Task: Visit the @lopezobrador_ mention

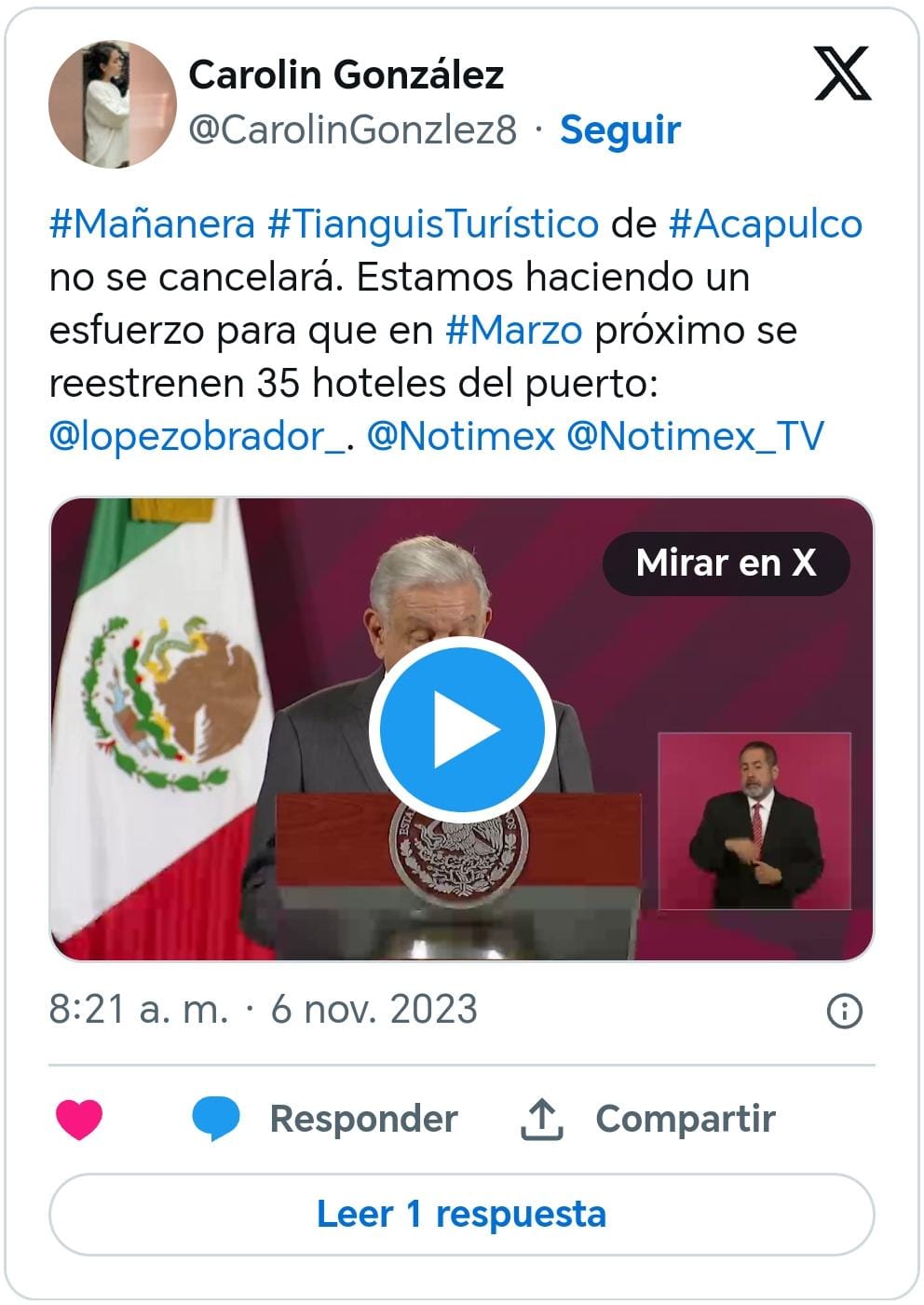Action: click(197, 436)
